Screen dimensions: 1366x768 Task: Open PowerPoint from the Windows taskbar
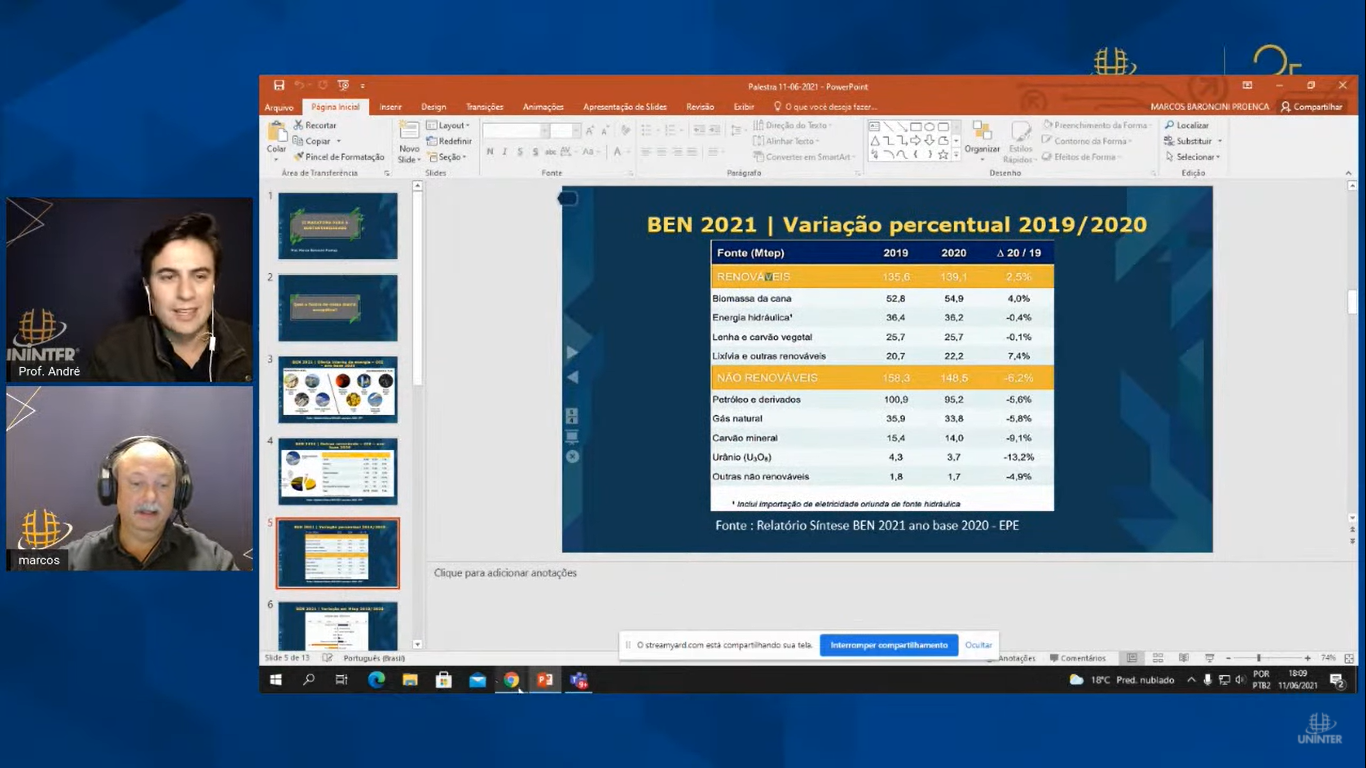click(545, 680)
